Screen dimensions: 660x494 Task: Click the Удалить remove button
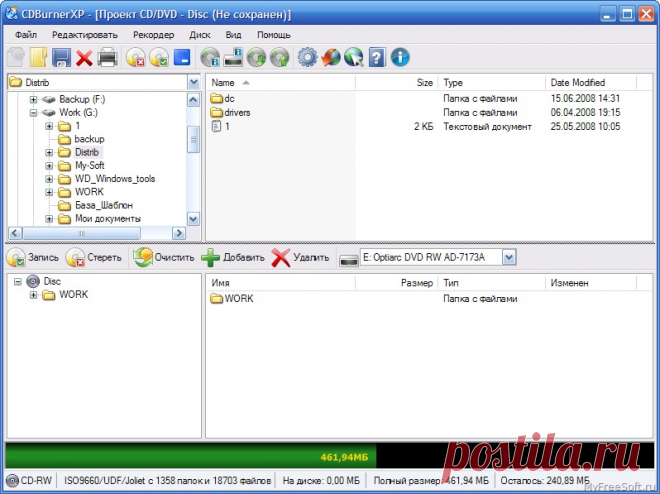[300, 257]
